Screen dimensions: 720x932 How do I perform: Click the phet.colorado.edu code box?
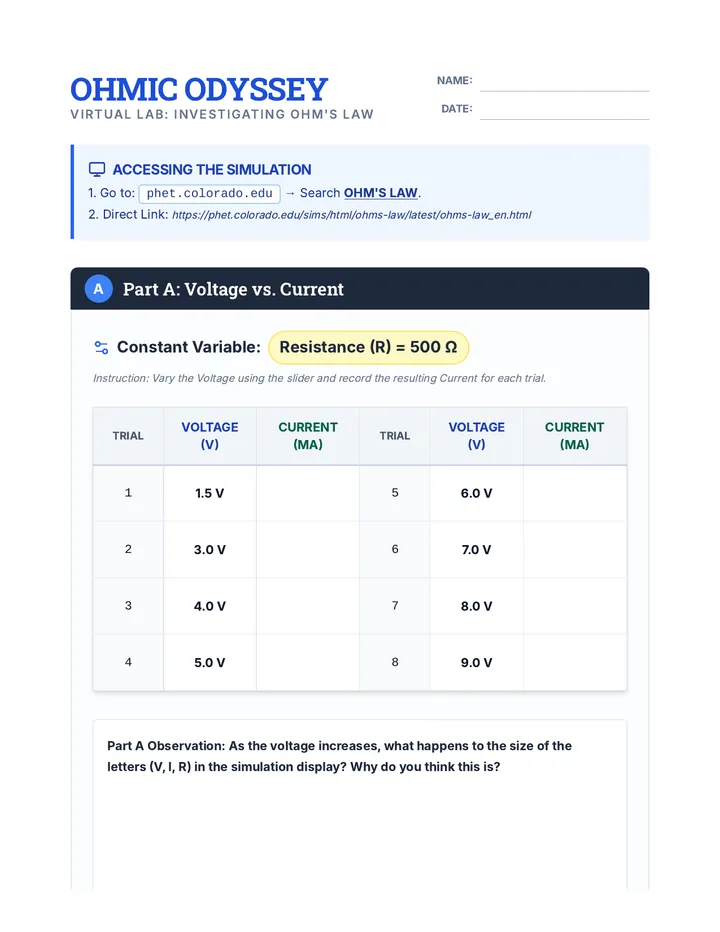pyautogui.click(x=209, y=193)
